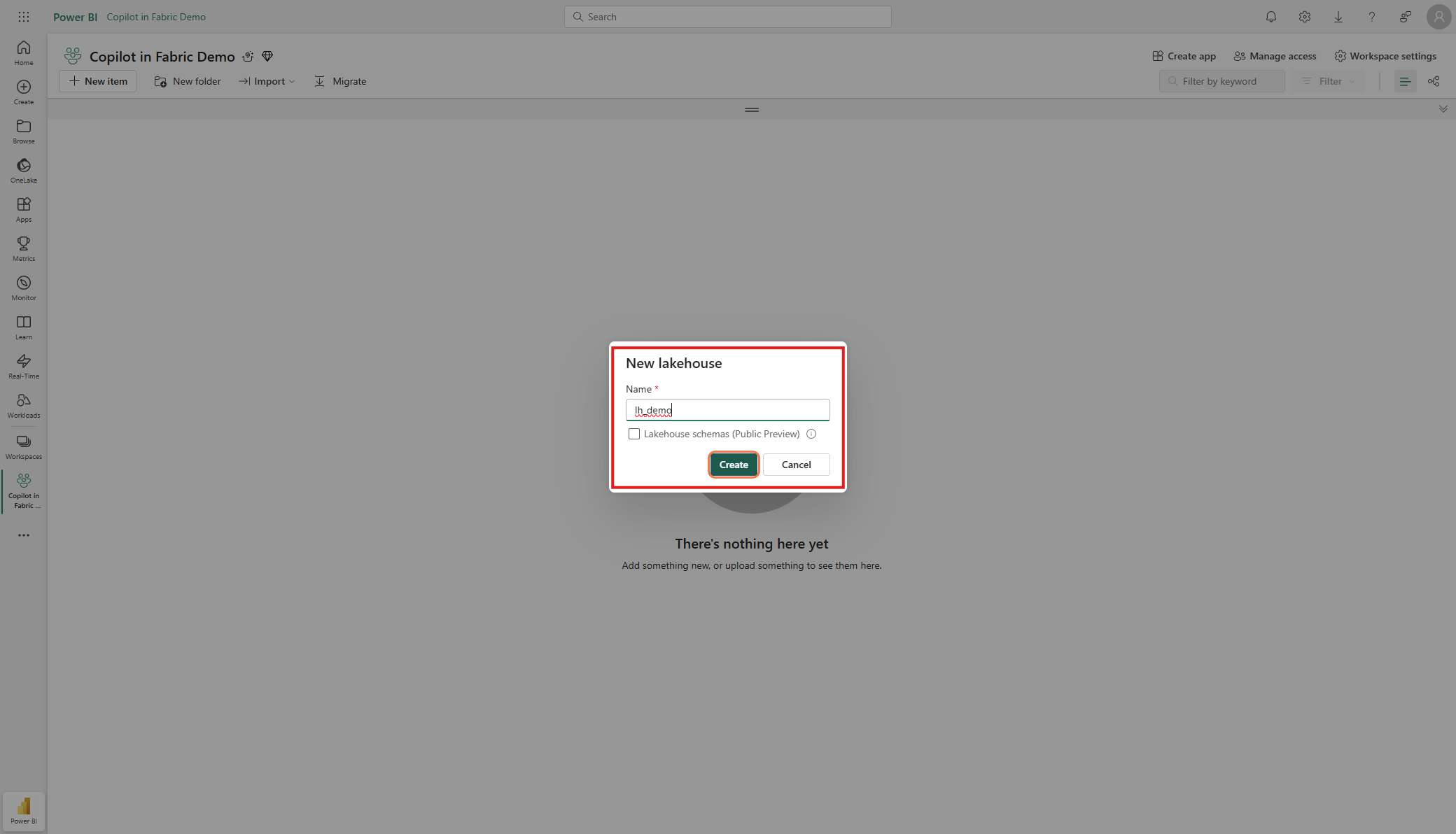Switch to list view toggle
The image size is (1456, 834).
[x=1404, y=81]
